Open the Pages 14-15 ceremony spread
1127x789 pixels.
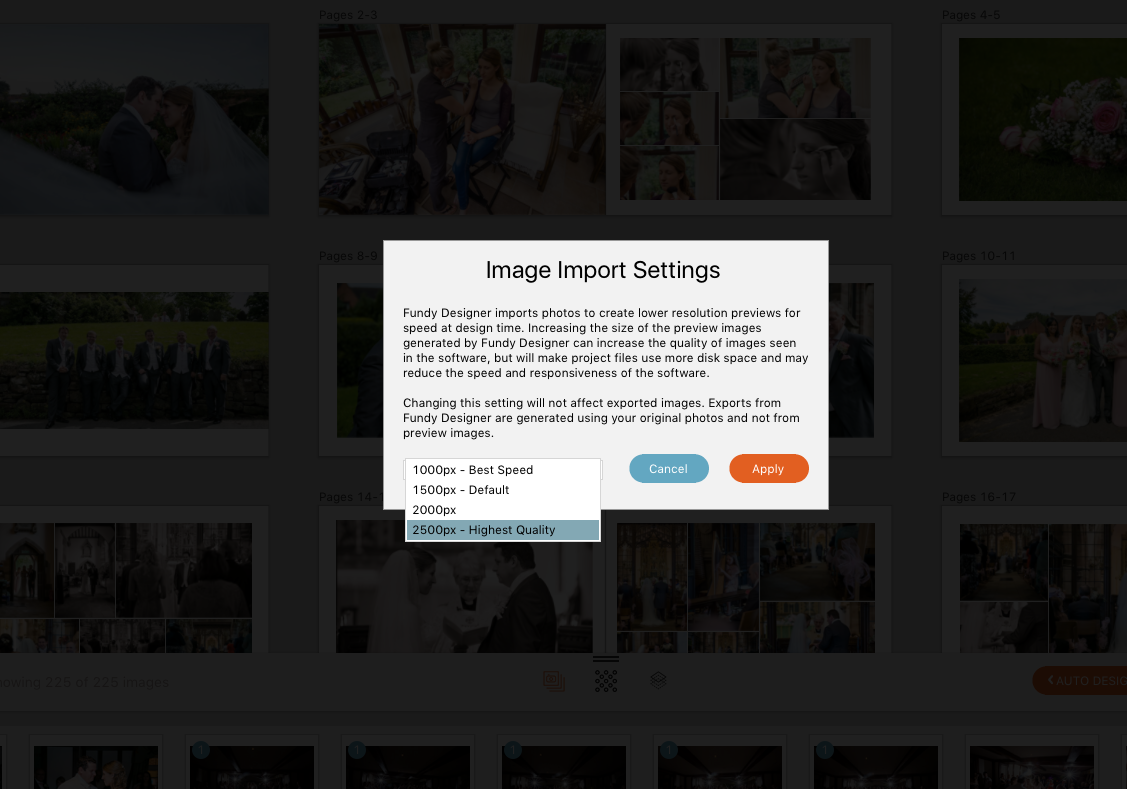(604, 580)
